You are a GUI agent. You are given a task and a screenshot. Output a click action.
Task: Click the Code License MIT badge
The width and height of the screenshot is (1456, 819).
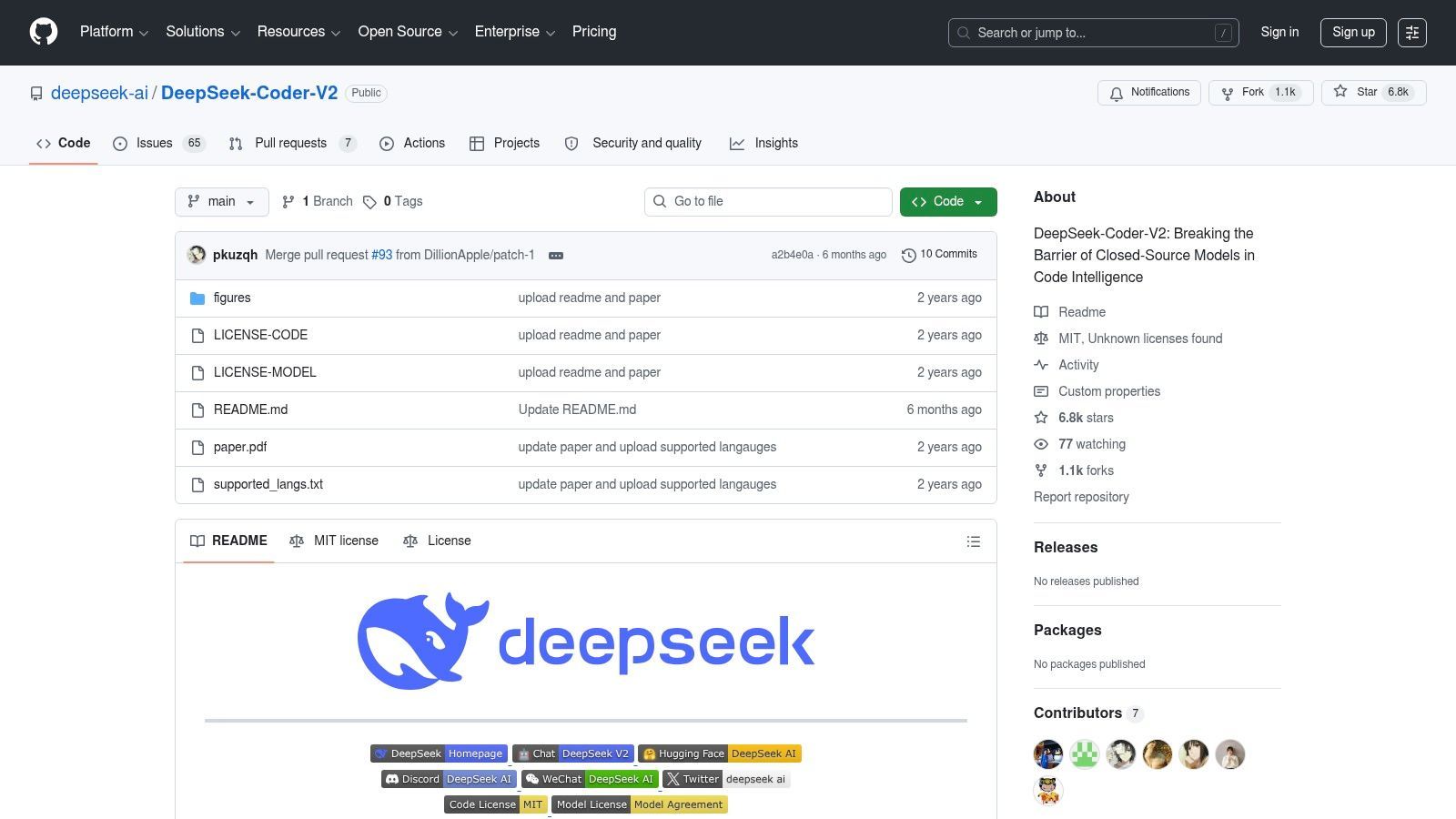[496, 804]
